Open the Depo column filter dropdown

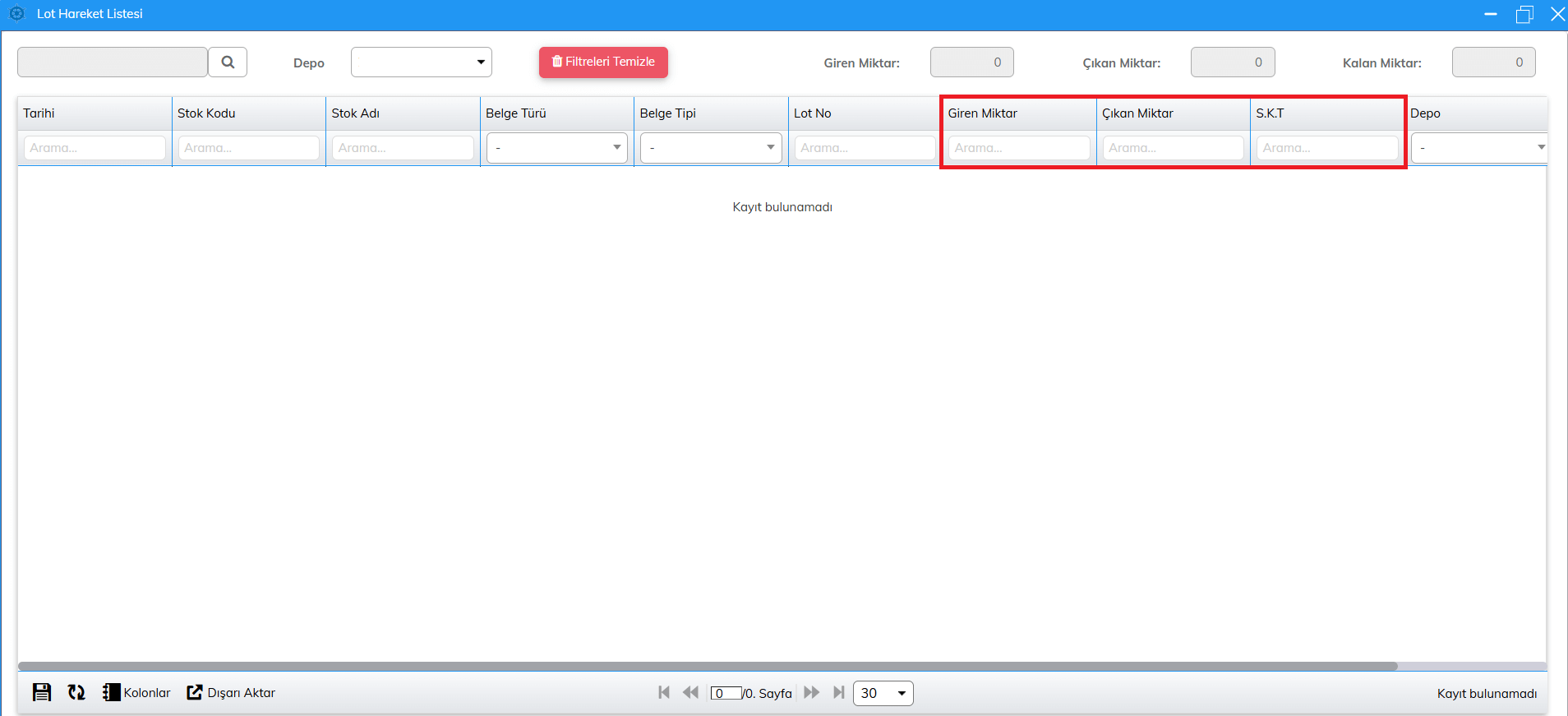[1479, 148]
